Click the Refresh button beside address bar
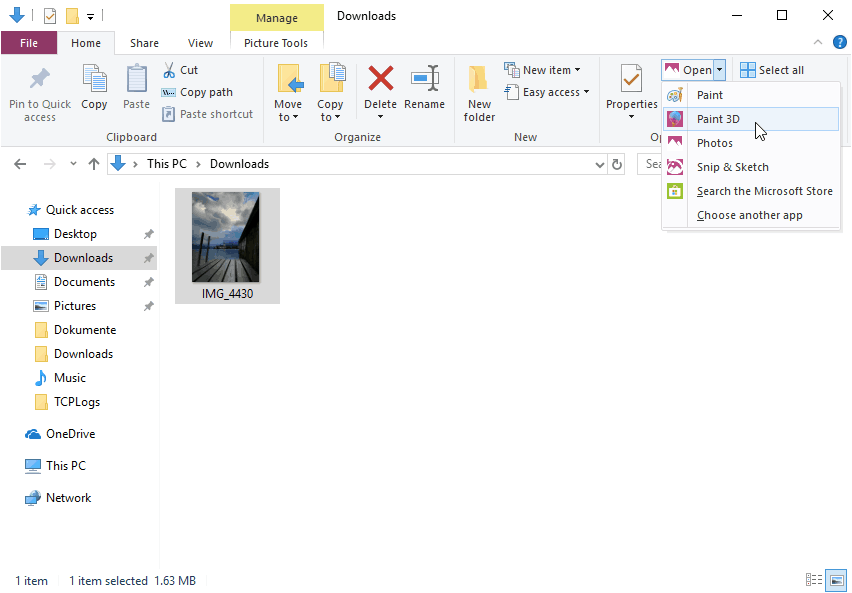Viewport: 852px width, 593px height. coord(616,164)
